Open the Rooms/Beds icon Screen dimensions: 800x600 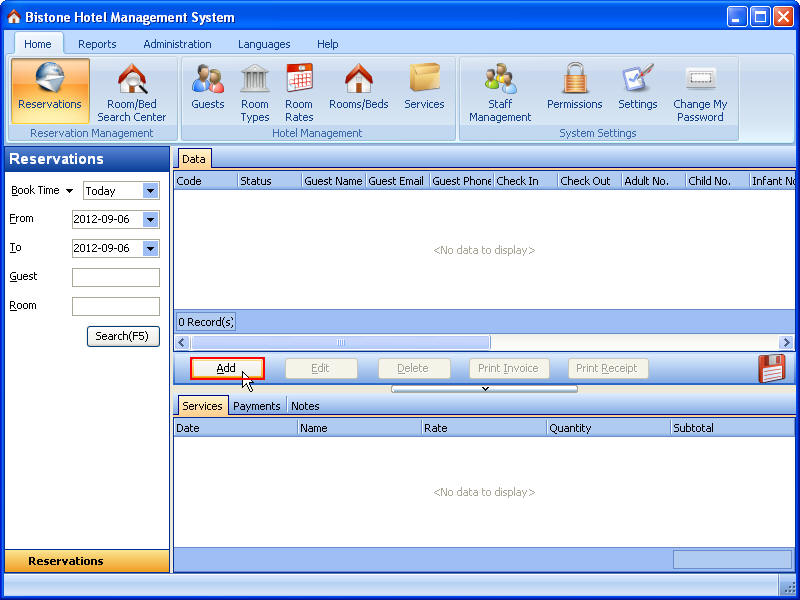[x=358, y=88]
